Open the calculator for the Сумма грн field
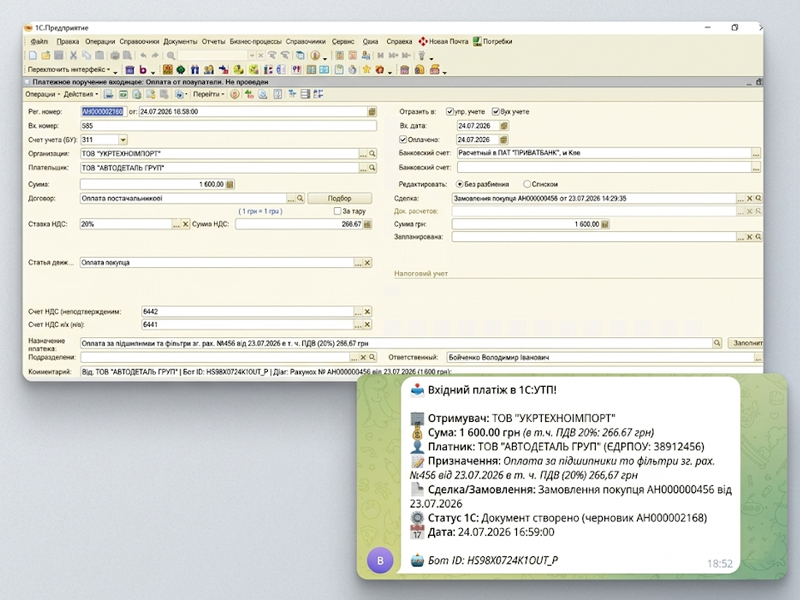Screen dimensions: 800x600 [x=605, y=224]
